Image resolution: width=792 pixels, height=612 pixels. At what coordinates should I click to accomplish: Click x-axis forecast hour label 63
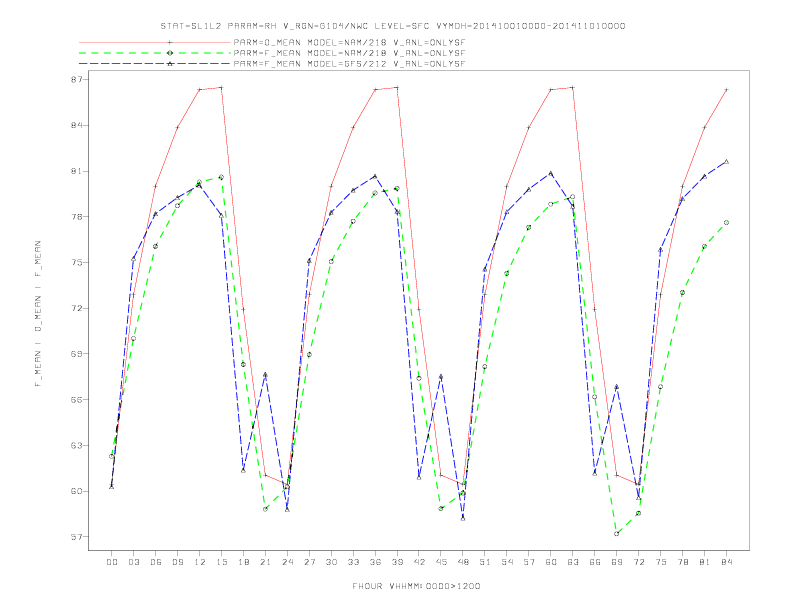tap(573, 562)
